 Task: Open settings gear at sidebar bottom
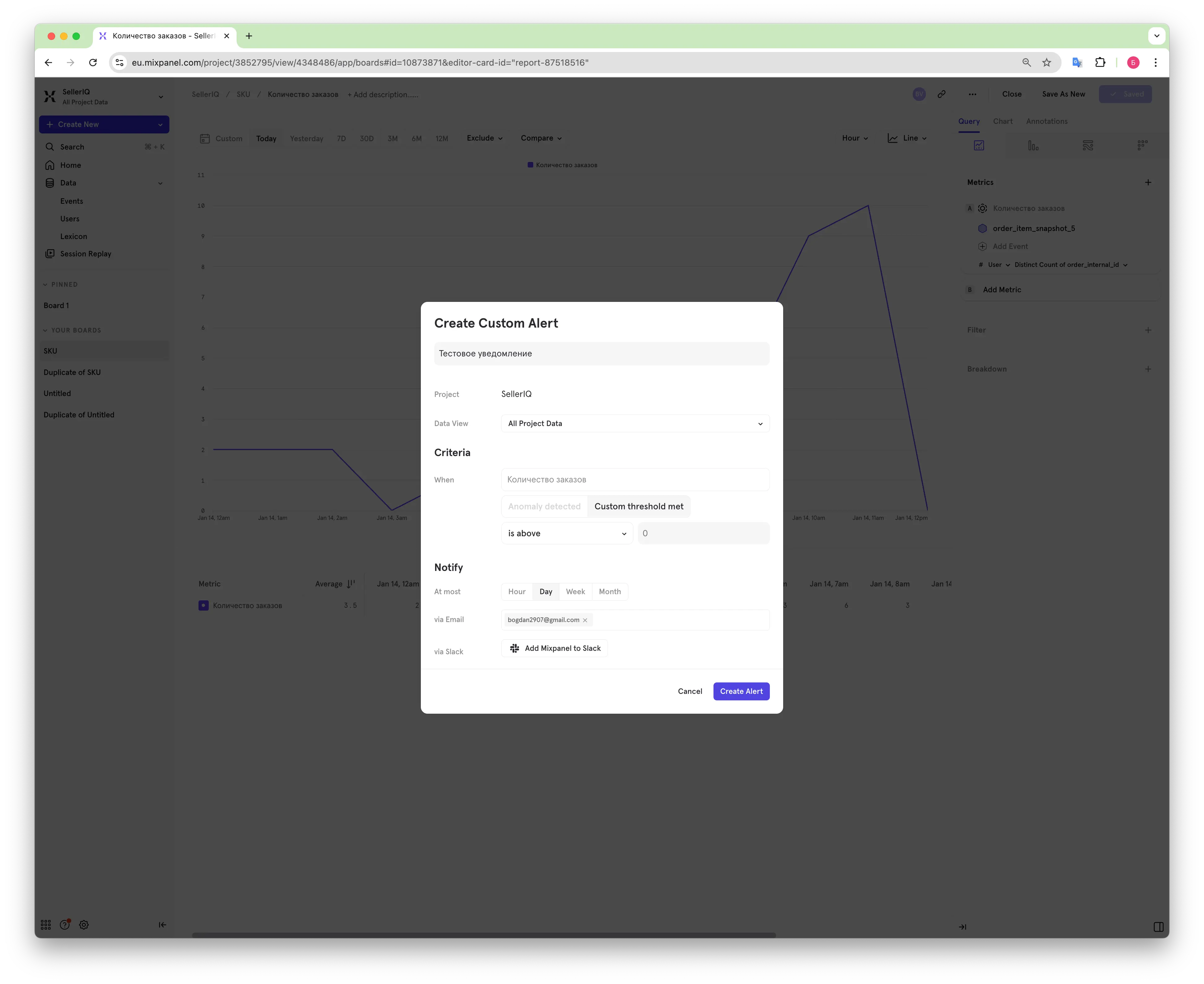(84, 925)
